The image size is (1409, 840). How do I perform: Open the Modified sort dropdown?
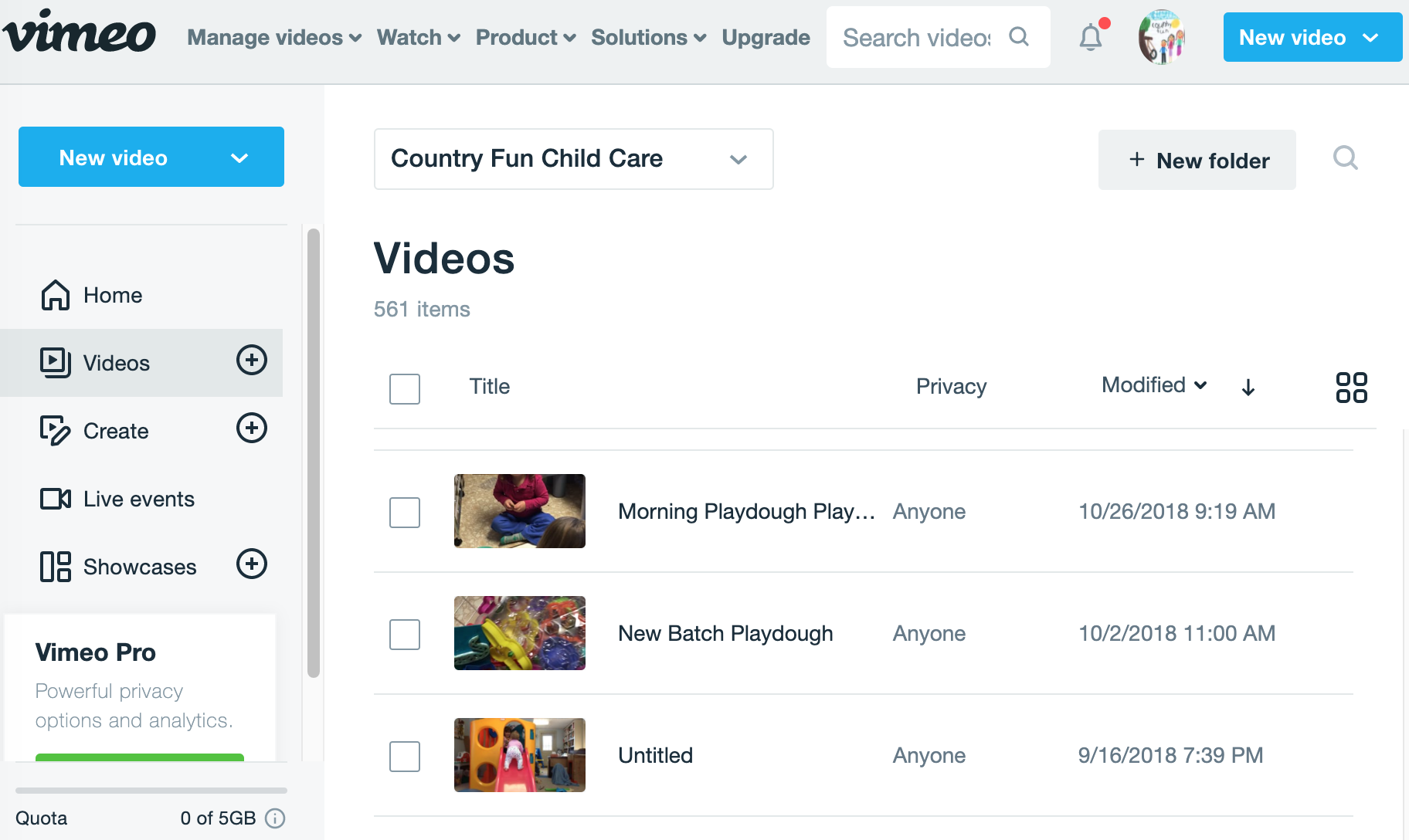click(1154, 385)
